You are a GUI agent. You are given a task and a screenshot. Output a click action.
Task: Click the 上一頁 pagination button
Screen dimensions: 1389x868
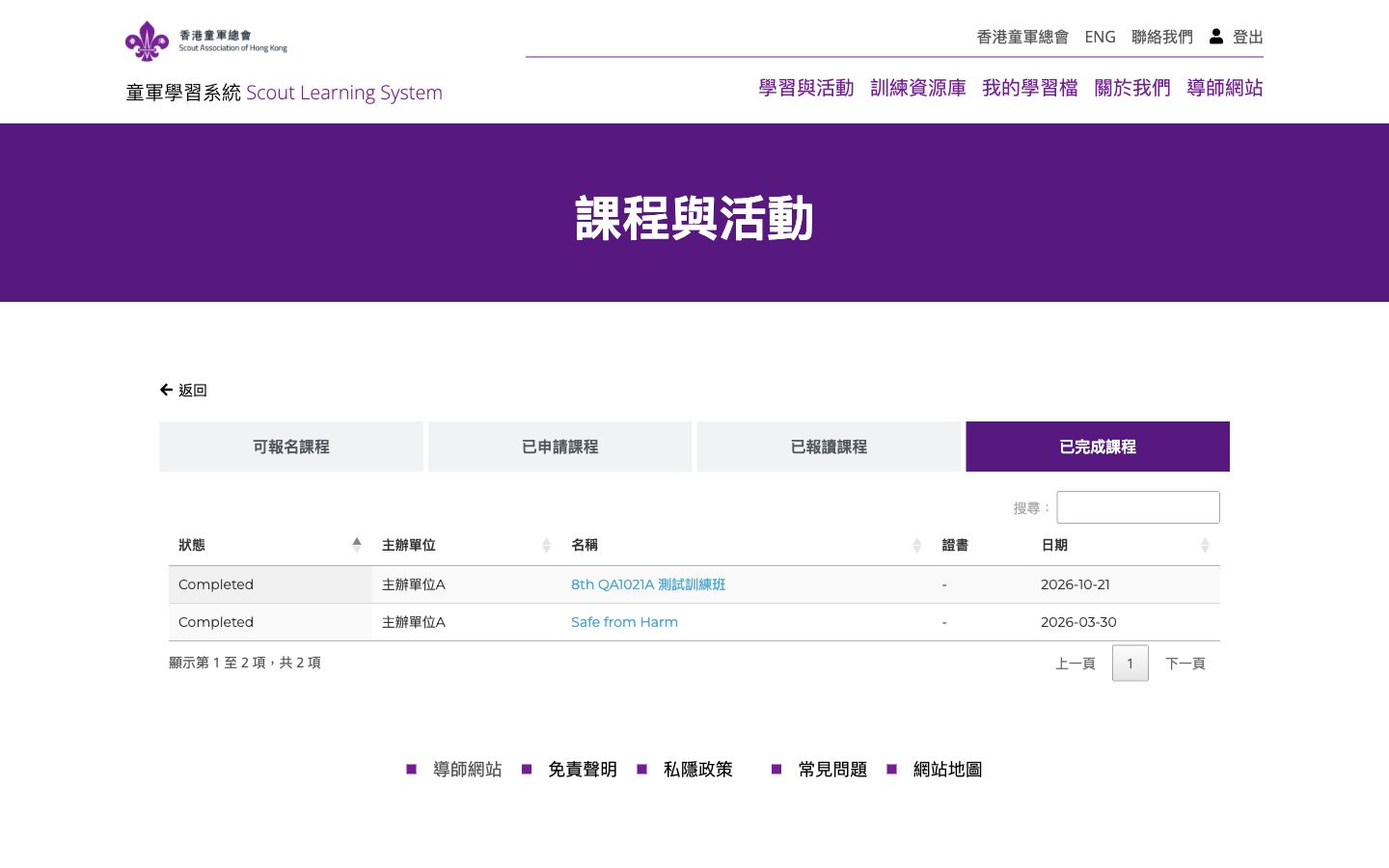tap(1076, 664)
